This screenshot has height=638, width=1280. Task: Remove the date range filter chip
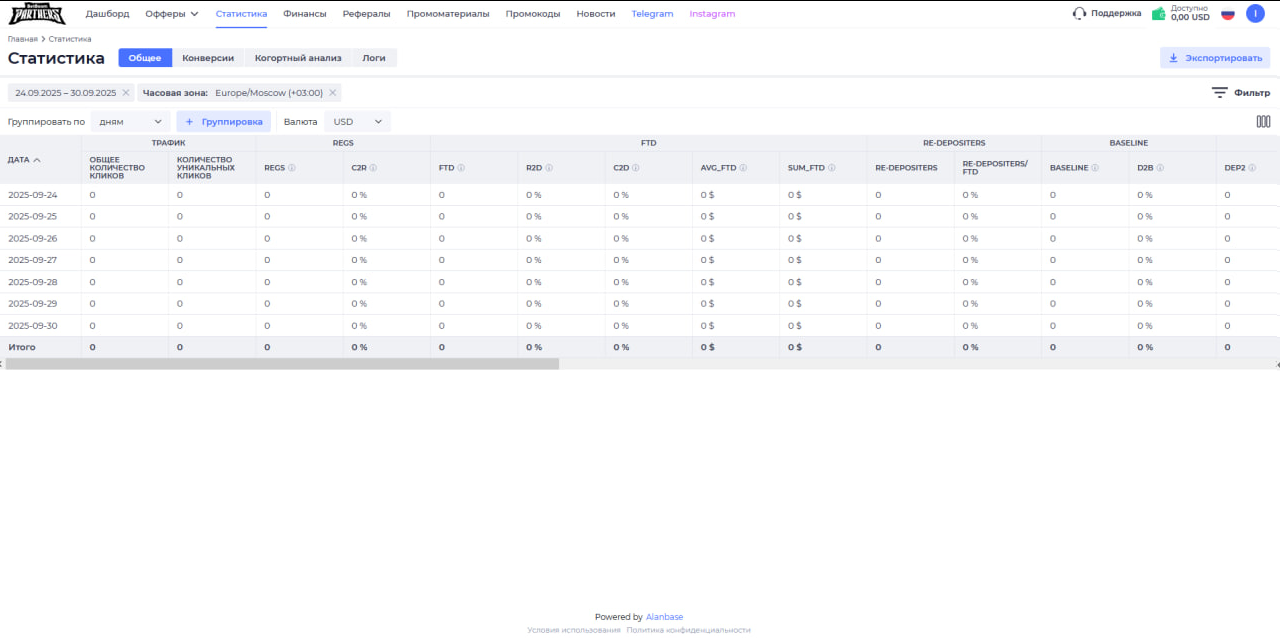point(126,93)
